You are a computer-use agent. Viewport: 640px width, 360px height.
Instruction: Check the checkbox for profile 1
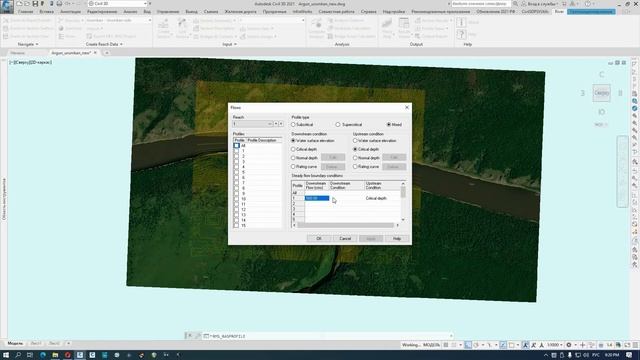236,151
